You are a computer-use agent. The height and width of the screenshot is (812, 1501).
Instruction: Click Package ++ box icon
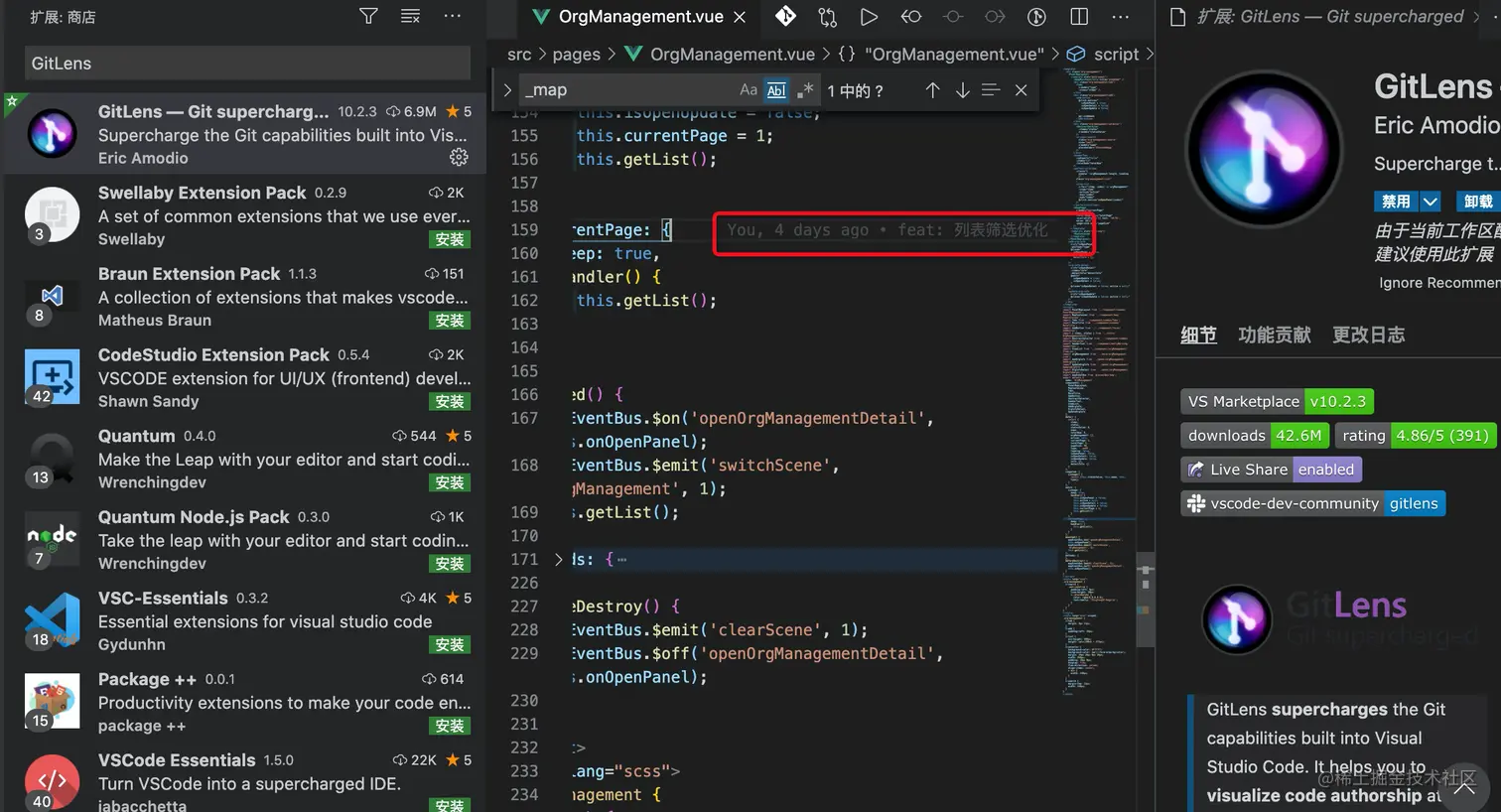pyautogui.click(x=52, y=701)
